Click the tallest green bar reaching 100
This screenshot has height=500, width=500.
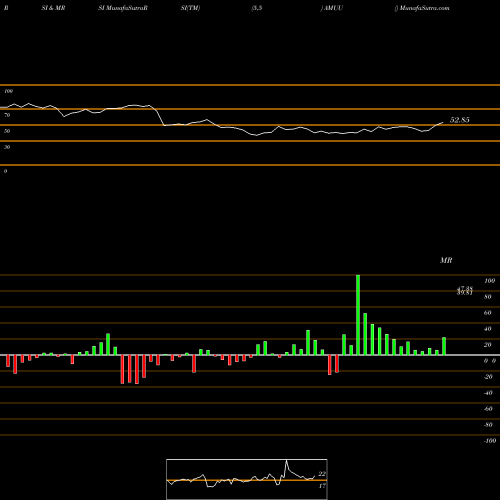click(358, 315)
